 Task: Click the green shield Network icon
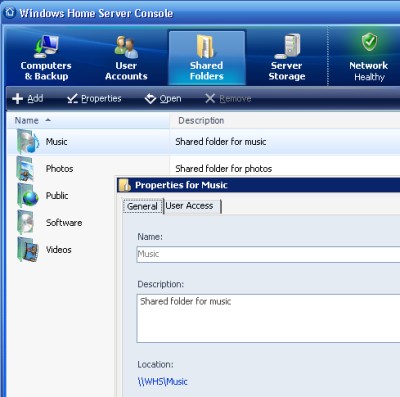pos(369,42)
